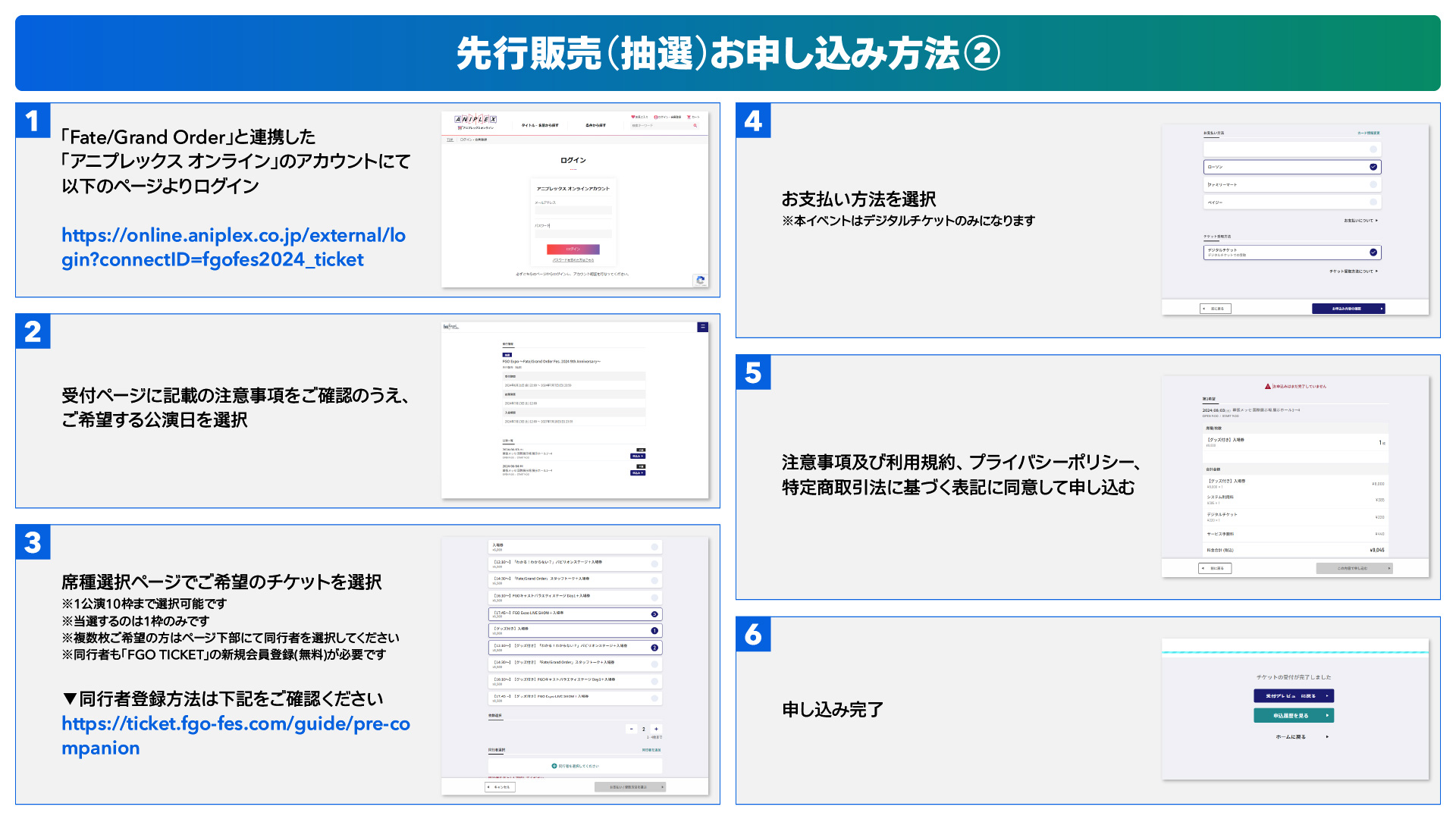Screen dimensions: 1456x819
Task: Click the heart favorites icon in the Aniplex header
Action: pos(633,117)
